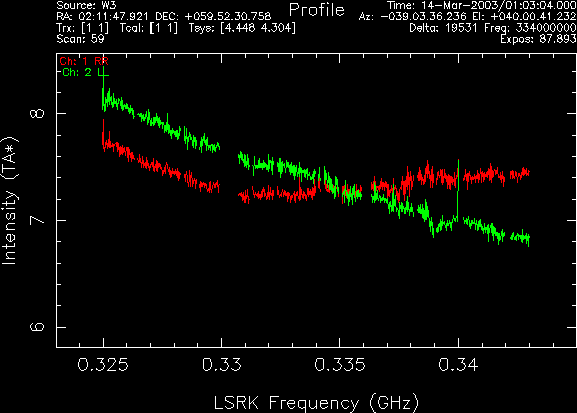This screenshot has height=413, width=577.
Task: Click the y-axis tick label 6
Action: [37, 327]
